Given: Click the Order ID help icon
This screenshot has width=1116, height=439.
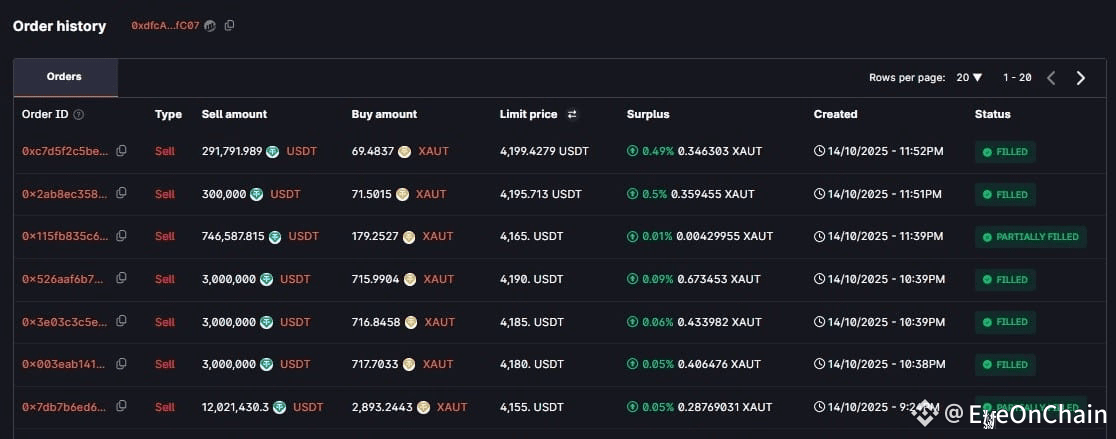Looking at the screenshot, I should point(79,115).
